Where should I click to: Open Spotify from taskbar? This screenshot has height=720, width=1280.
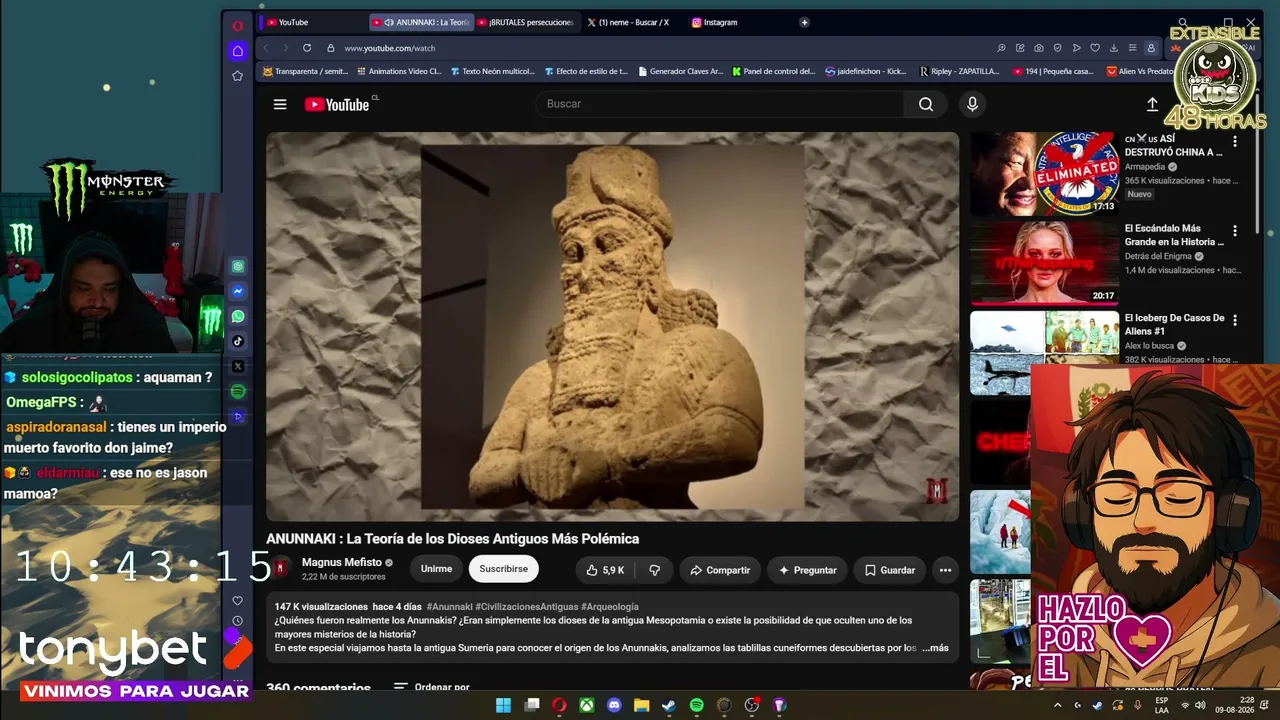point(697,705)
